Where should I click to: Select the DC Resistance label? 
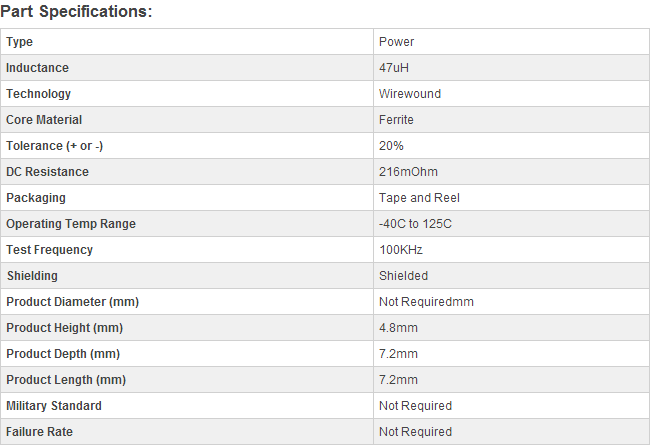(47, 172)
